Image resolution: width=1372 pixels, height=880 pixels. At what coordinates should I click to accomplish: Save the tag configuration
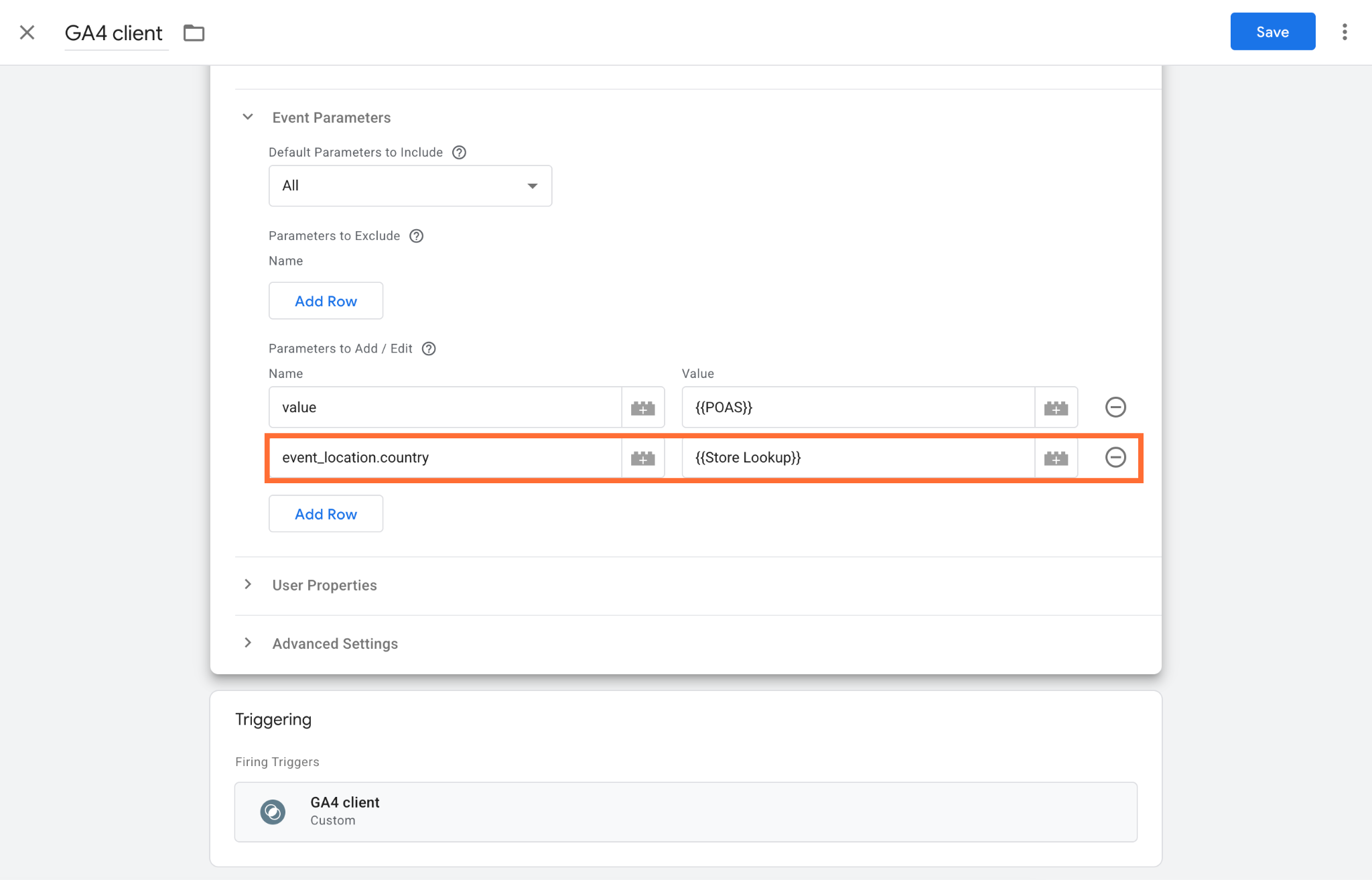click(x=1272, y=32)
